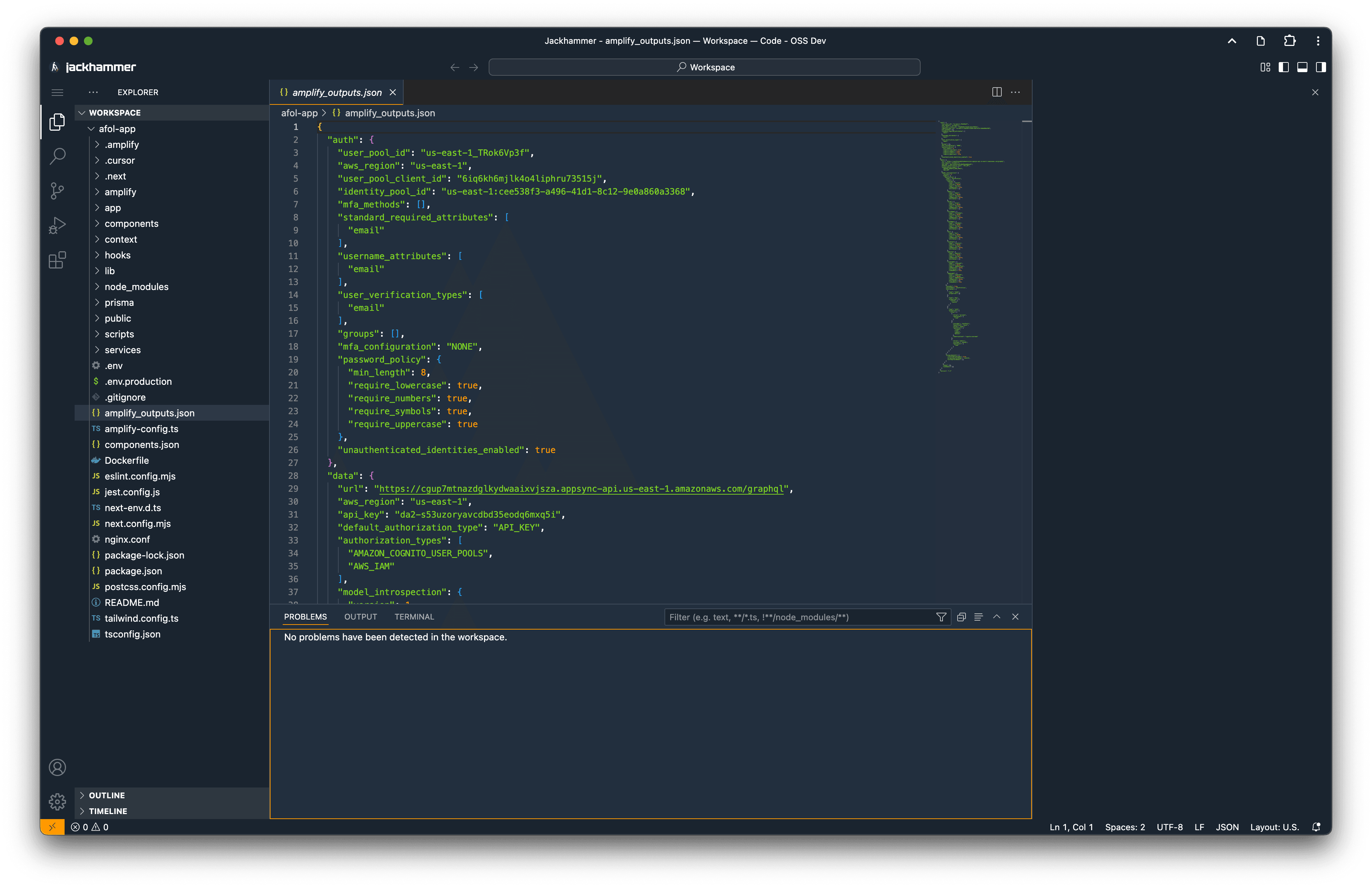This screenshot has width=1372, height=888.
Task: Go forward in navigation history
Action: click(x=474, y=67)
